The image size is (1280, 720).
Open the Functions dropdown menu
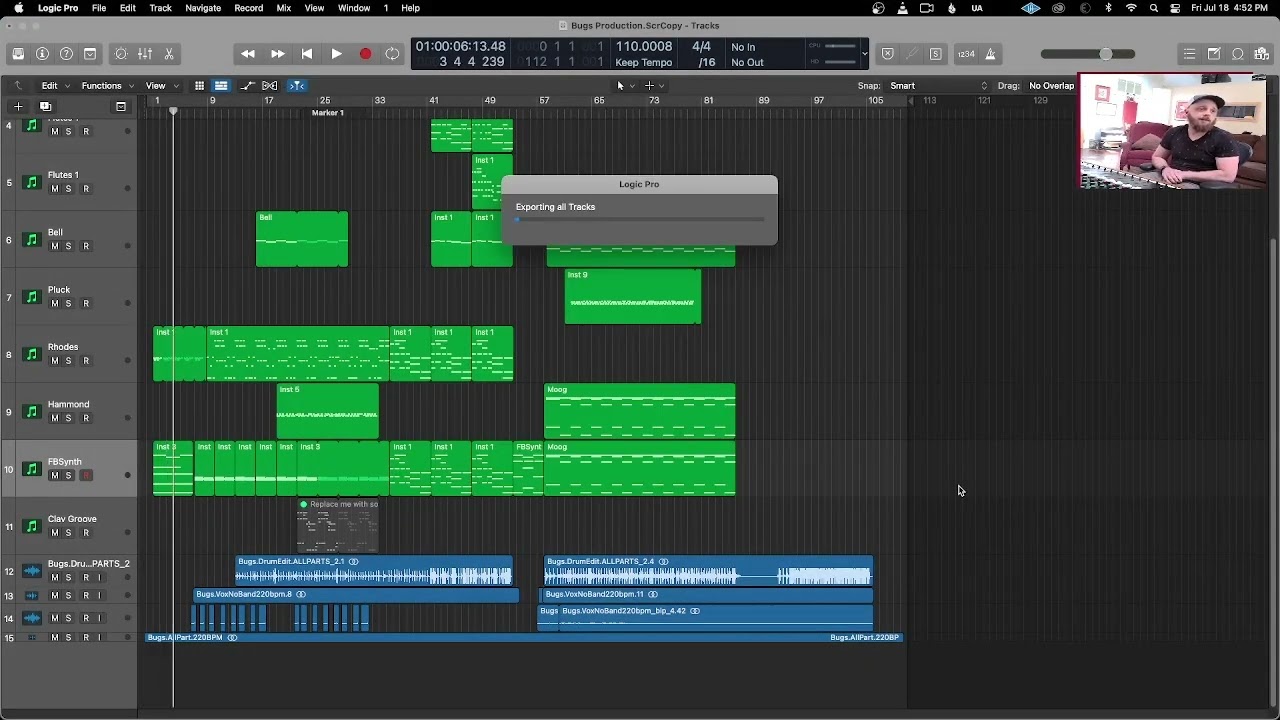click(x=106, y=86)
